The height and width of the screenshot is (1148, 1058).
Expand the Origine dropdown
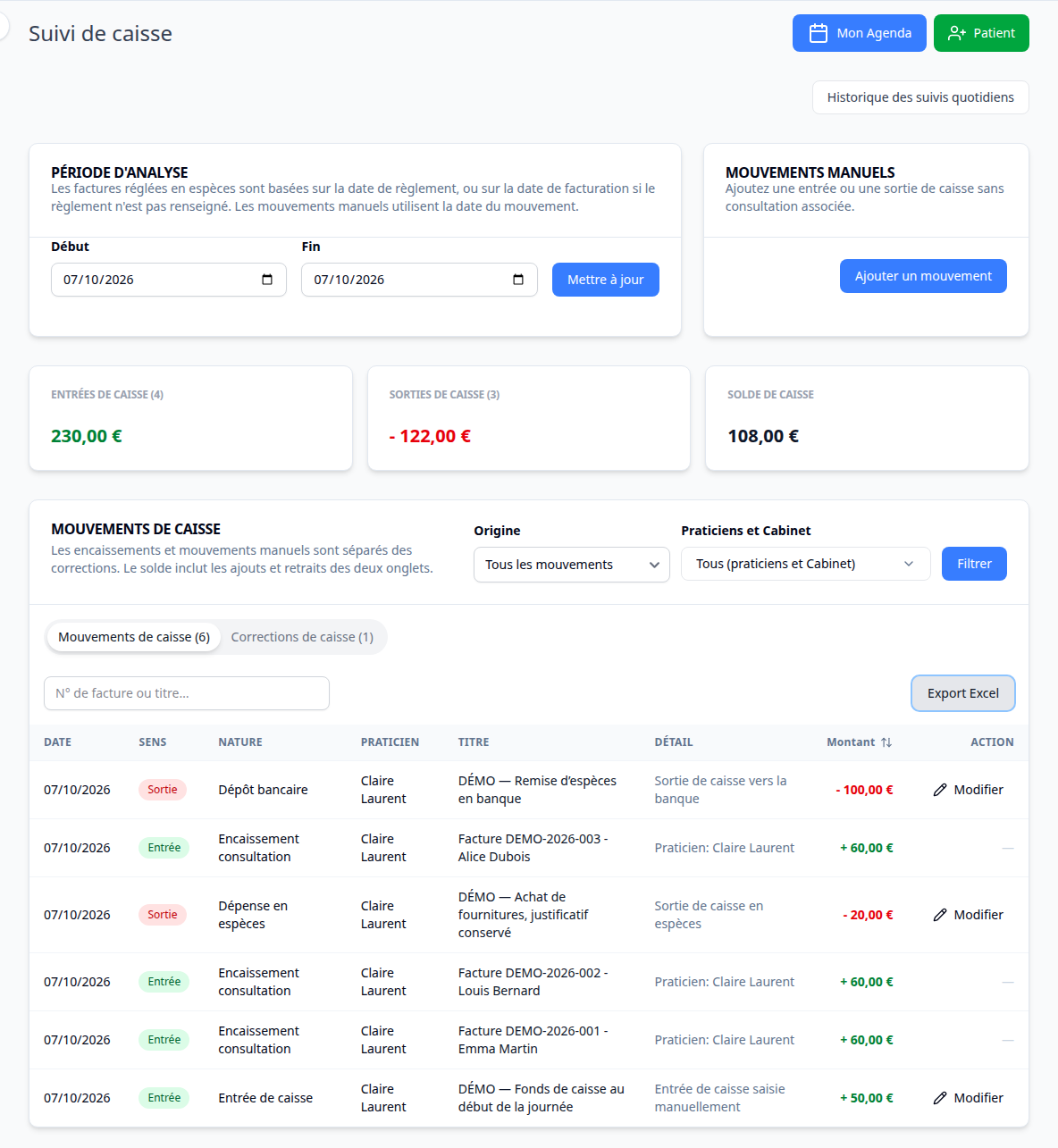pos(572,565)
